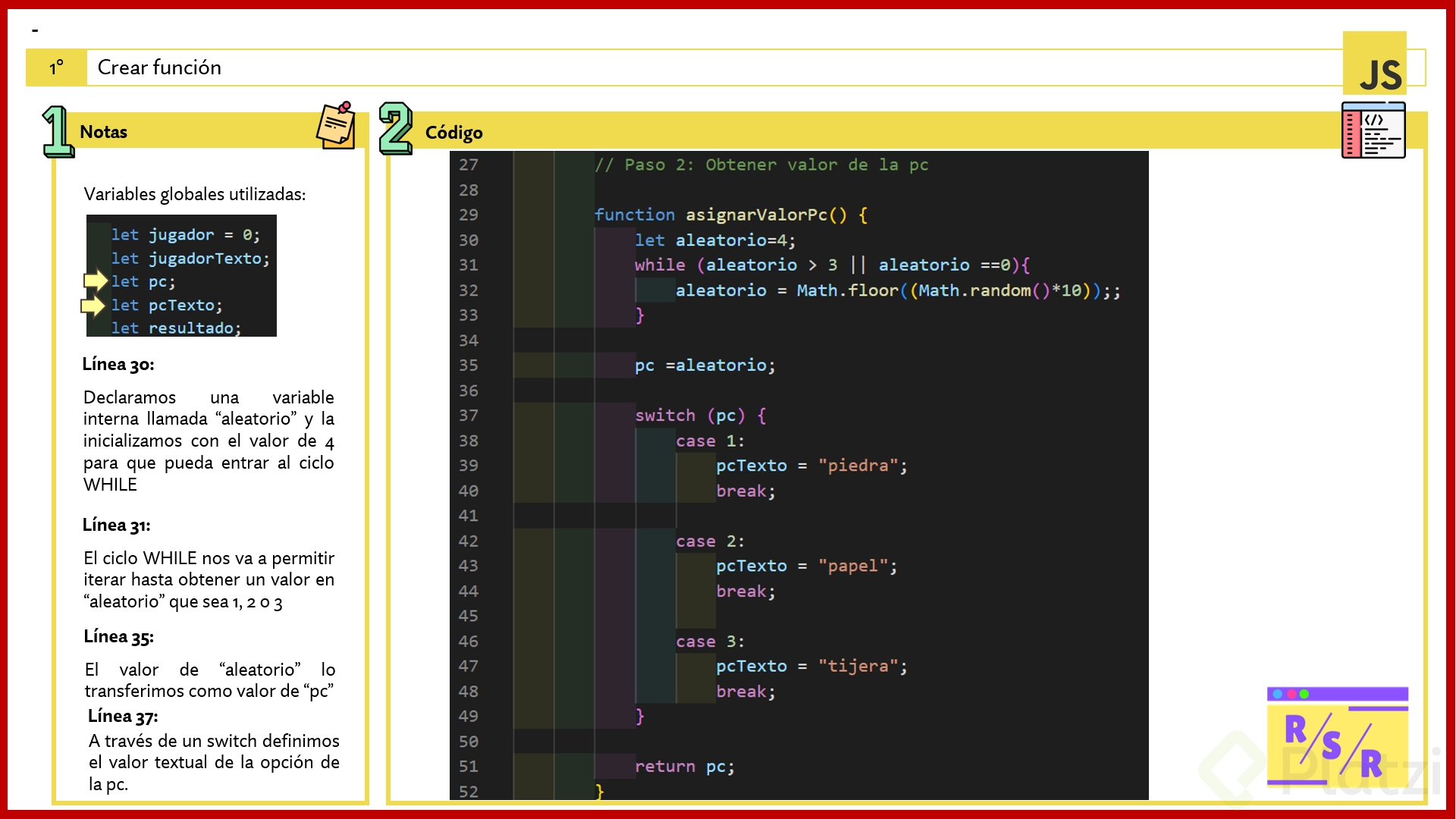Click the 'let pc;' variable line
The width and height of the screenshot is (1456, 819).
[143, 282]
